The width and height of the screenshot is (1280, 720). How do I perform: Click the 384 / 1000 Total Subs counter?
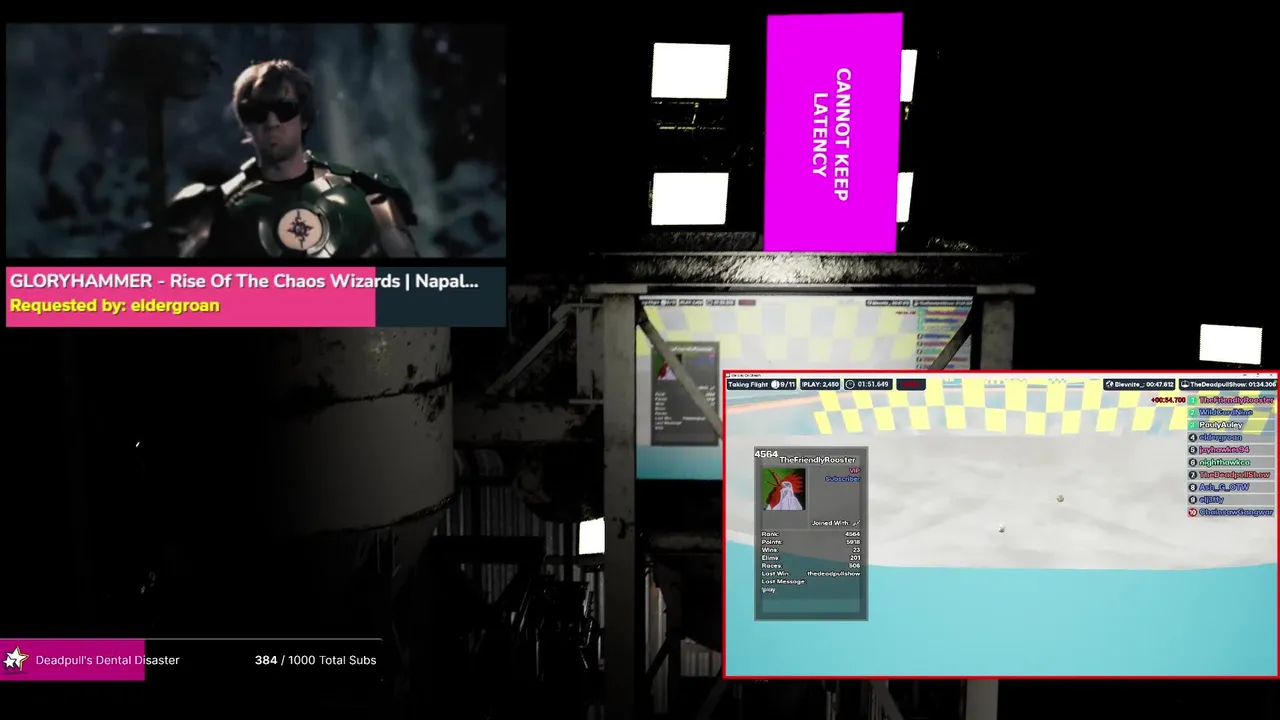coord(316,660)
